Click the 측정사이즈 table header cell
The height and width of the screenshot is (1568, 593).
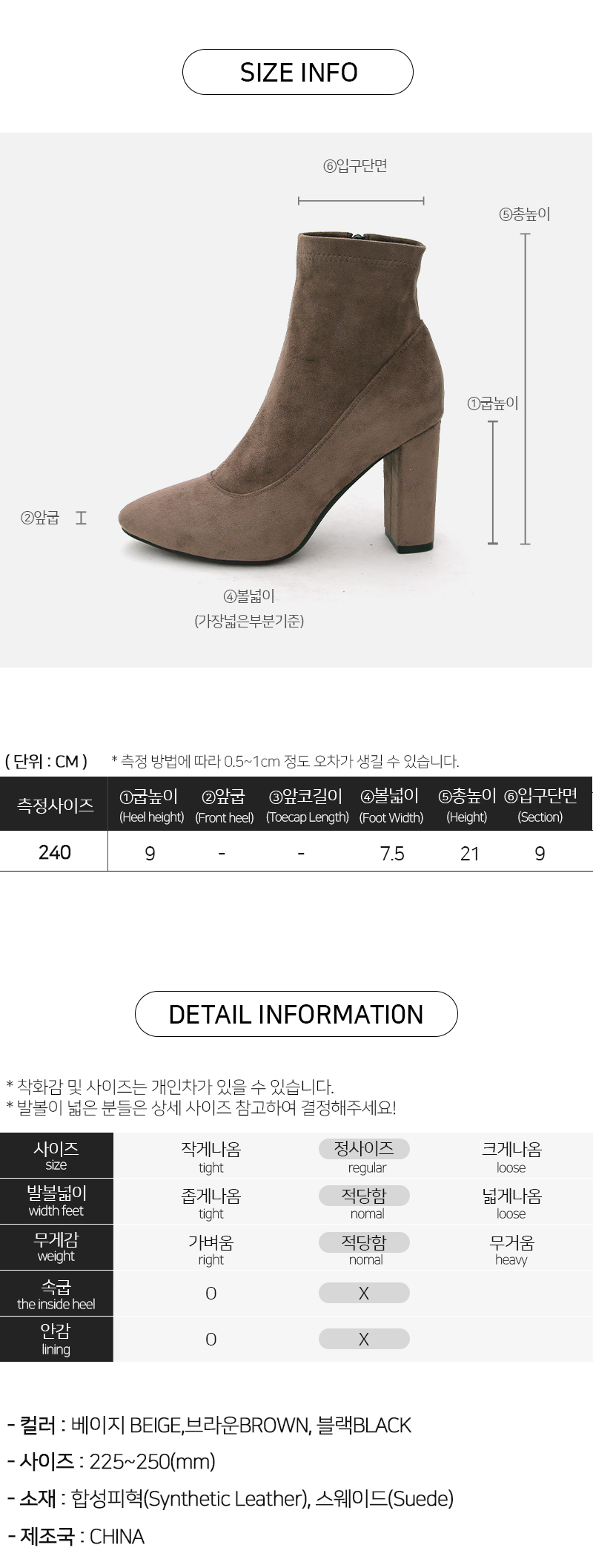tap(54, 804)
